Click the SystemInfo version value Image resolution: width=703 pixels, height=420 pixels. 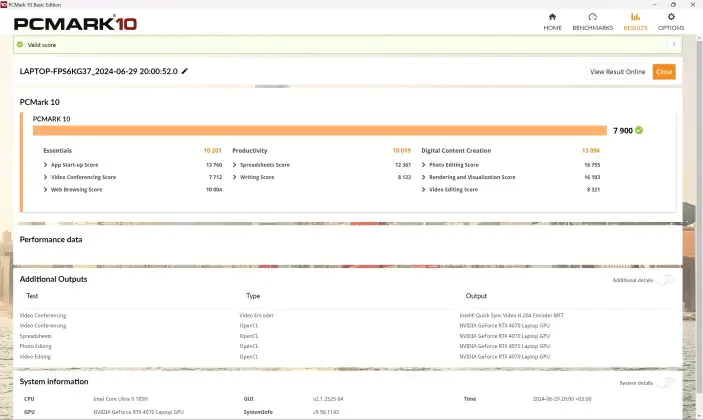[x=325, y=412]
